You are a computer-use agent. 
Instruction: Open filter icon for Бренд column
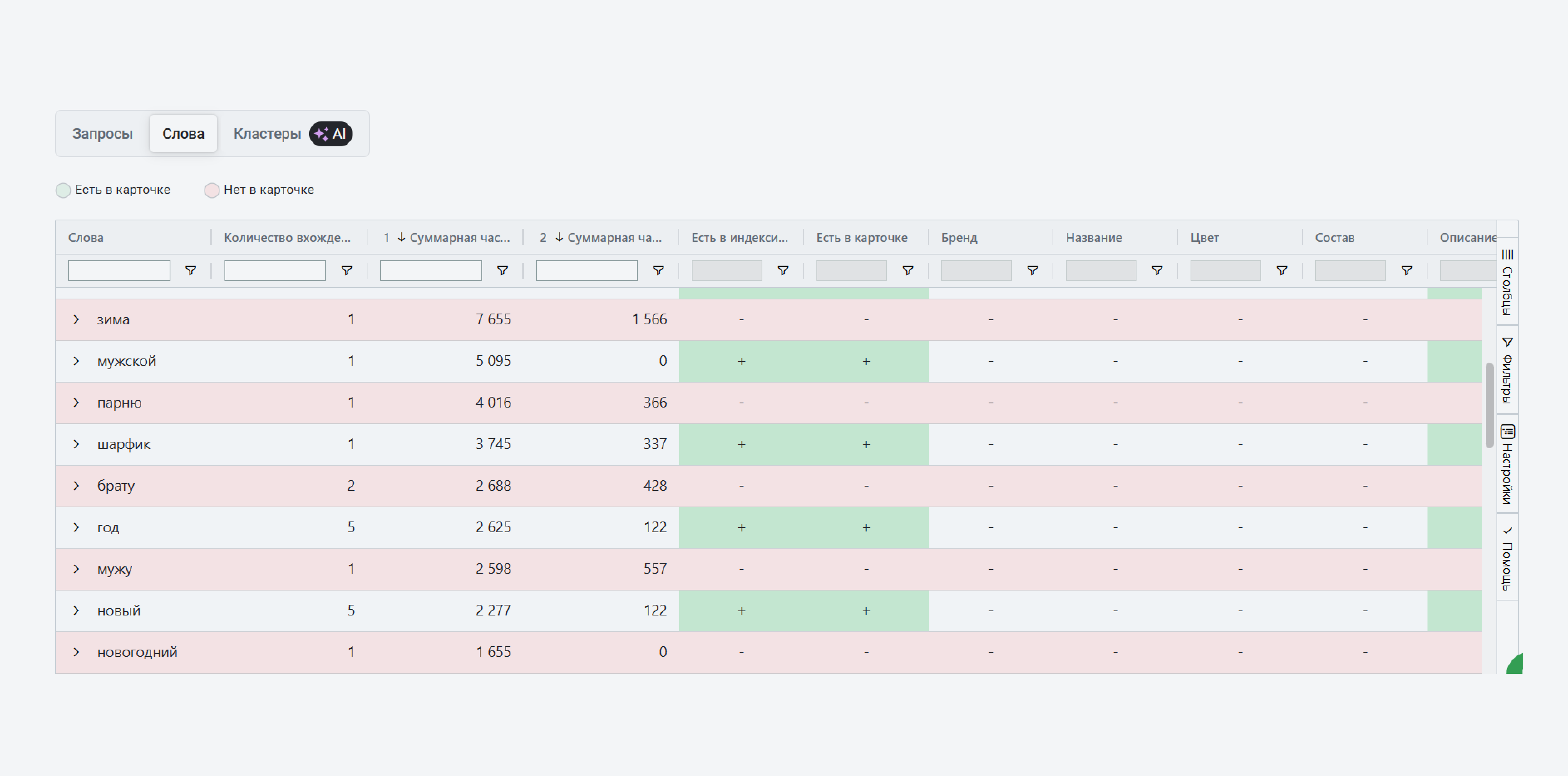click(x=1032, y=270)
